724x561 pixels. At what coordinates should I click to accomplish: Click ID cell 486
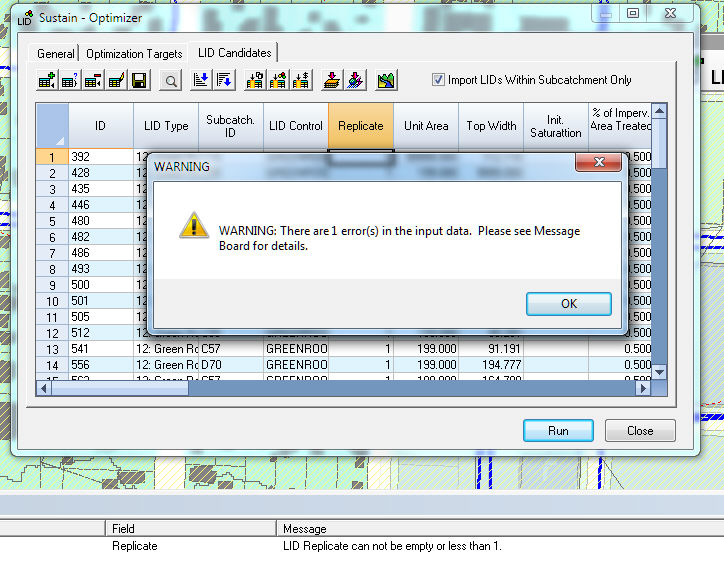point(101,253)
